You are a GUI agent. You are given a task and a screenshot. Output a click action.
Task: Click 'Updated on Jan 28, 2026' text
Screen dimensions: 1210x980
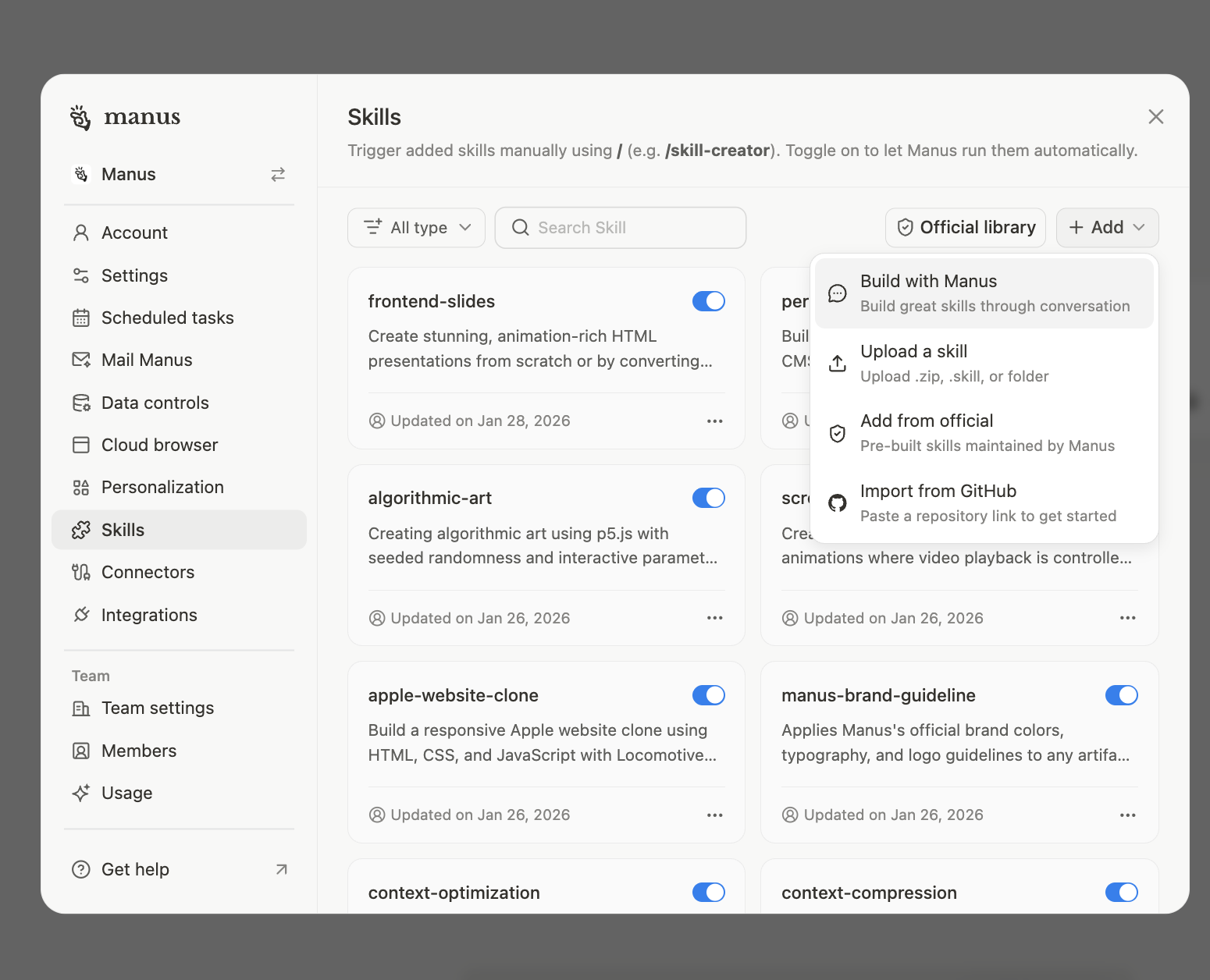click(480, 421)
